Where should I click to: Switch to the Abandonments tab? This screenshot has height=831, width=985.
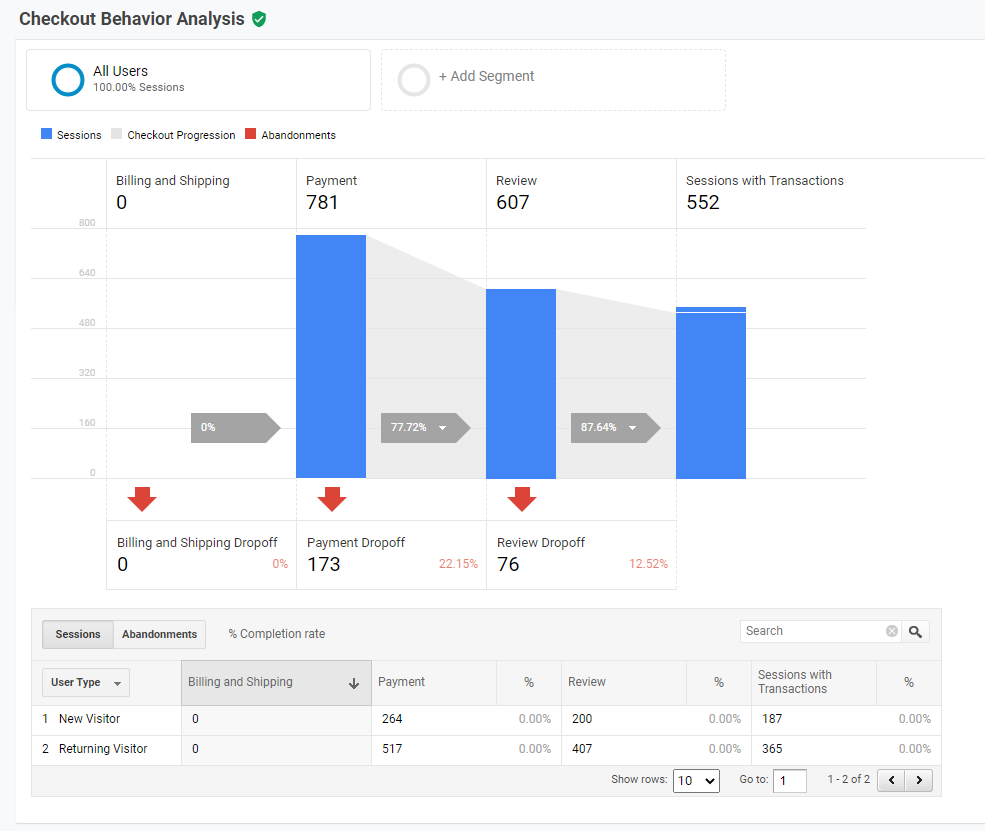pos(160,634)
